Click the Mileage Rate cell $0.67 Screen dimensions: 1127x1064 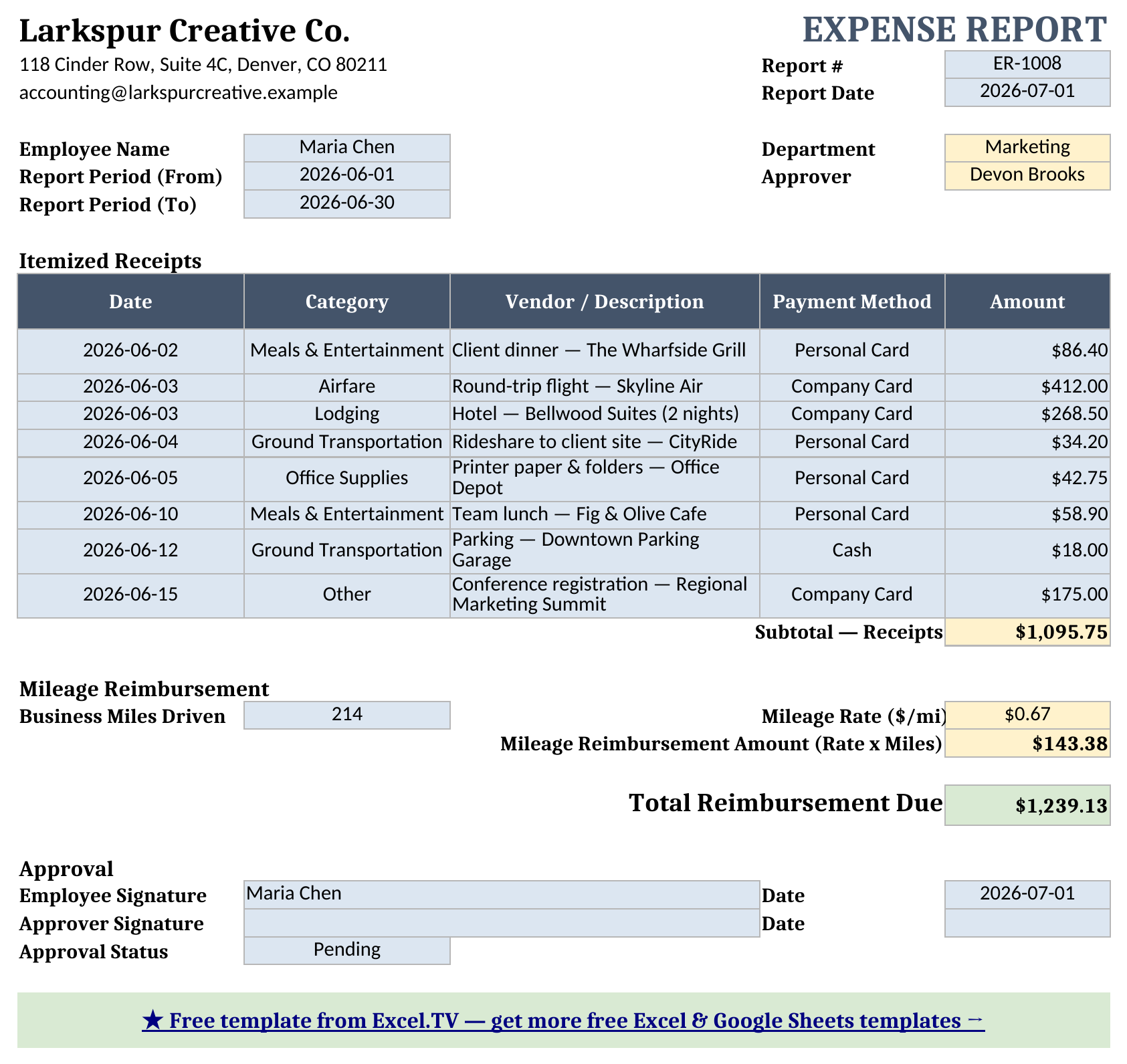tap(1027, 715)
